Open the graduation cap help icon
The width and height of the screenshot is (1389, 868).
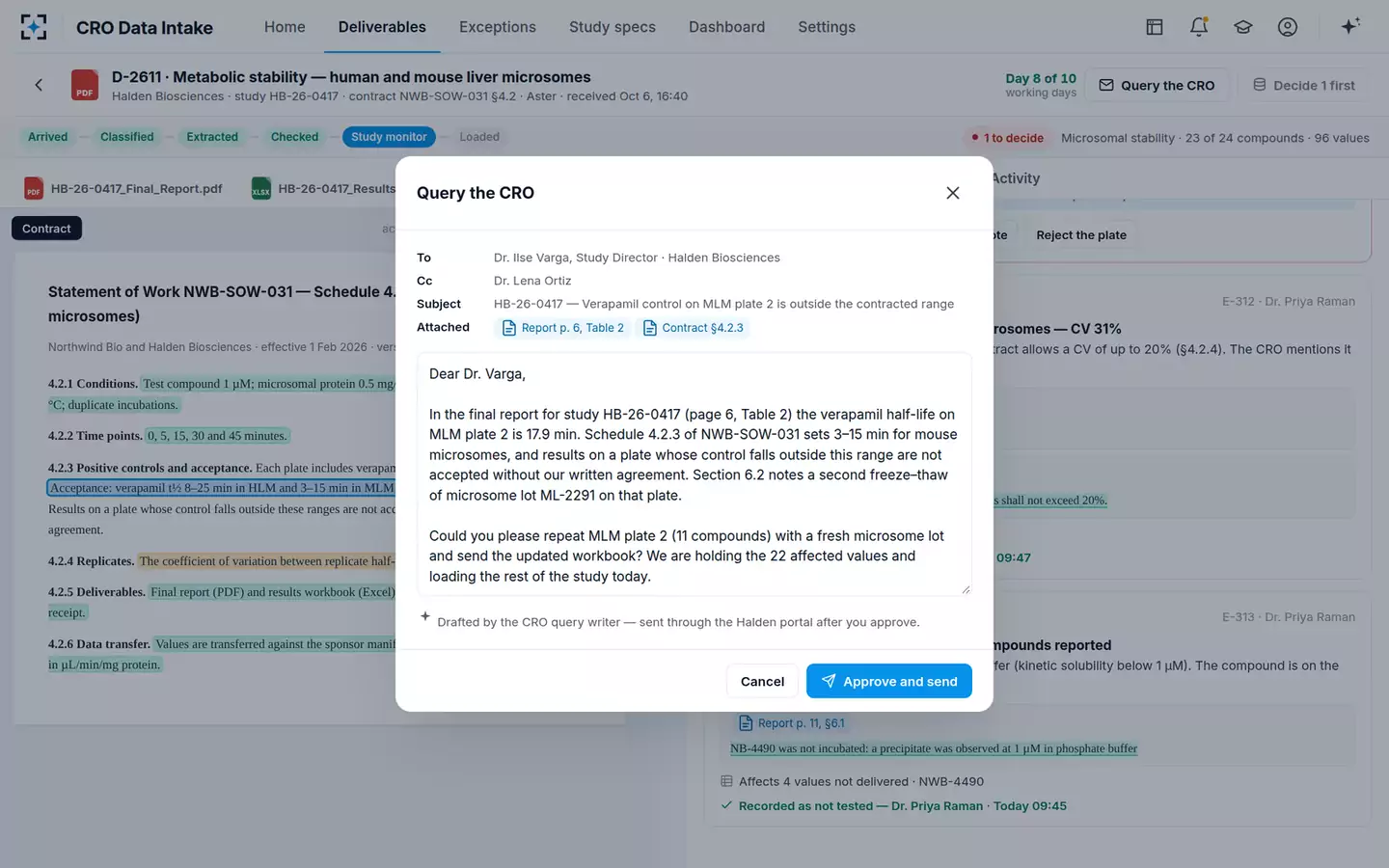tap(1243, 27)
